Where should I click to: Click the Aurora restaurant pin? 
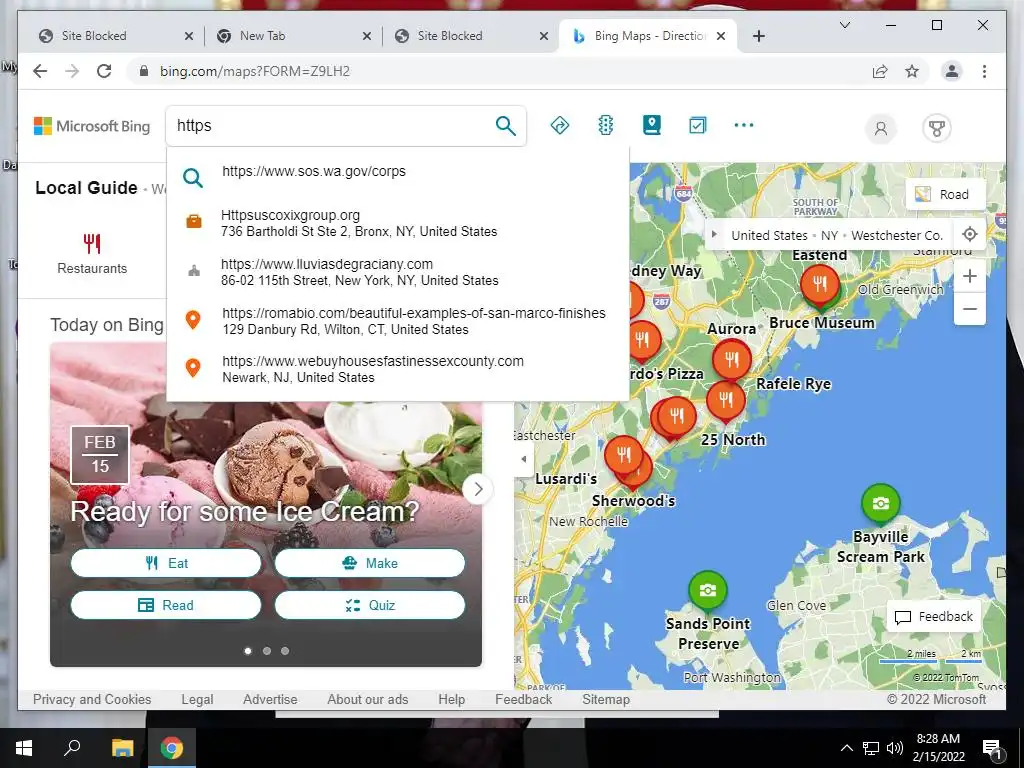tap(731, 360)
